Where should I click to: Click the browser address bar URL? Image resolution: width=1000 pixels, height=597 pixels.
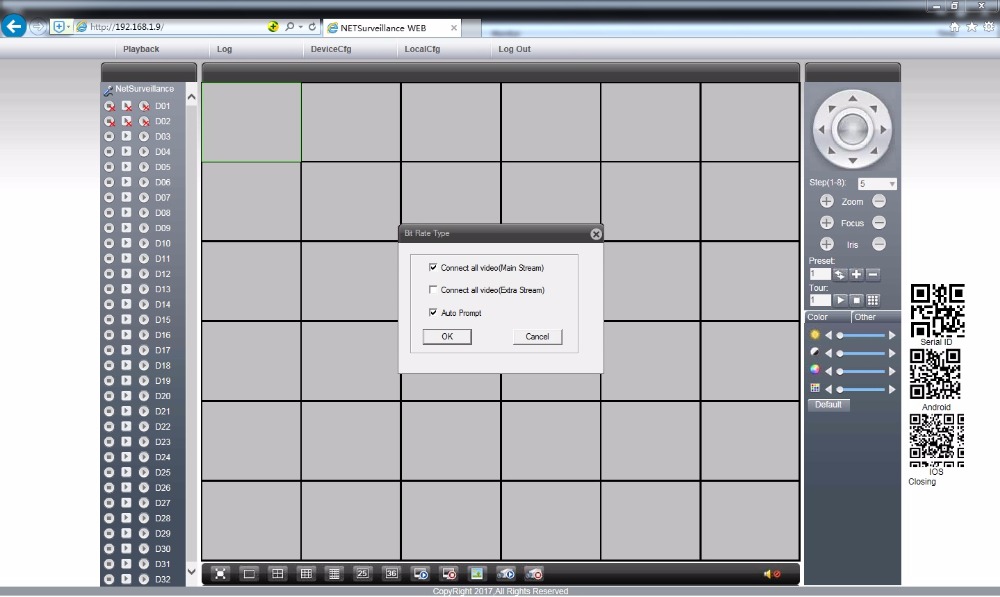pos(126,27)
